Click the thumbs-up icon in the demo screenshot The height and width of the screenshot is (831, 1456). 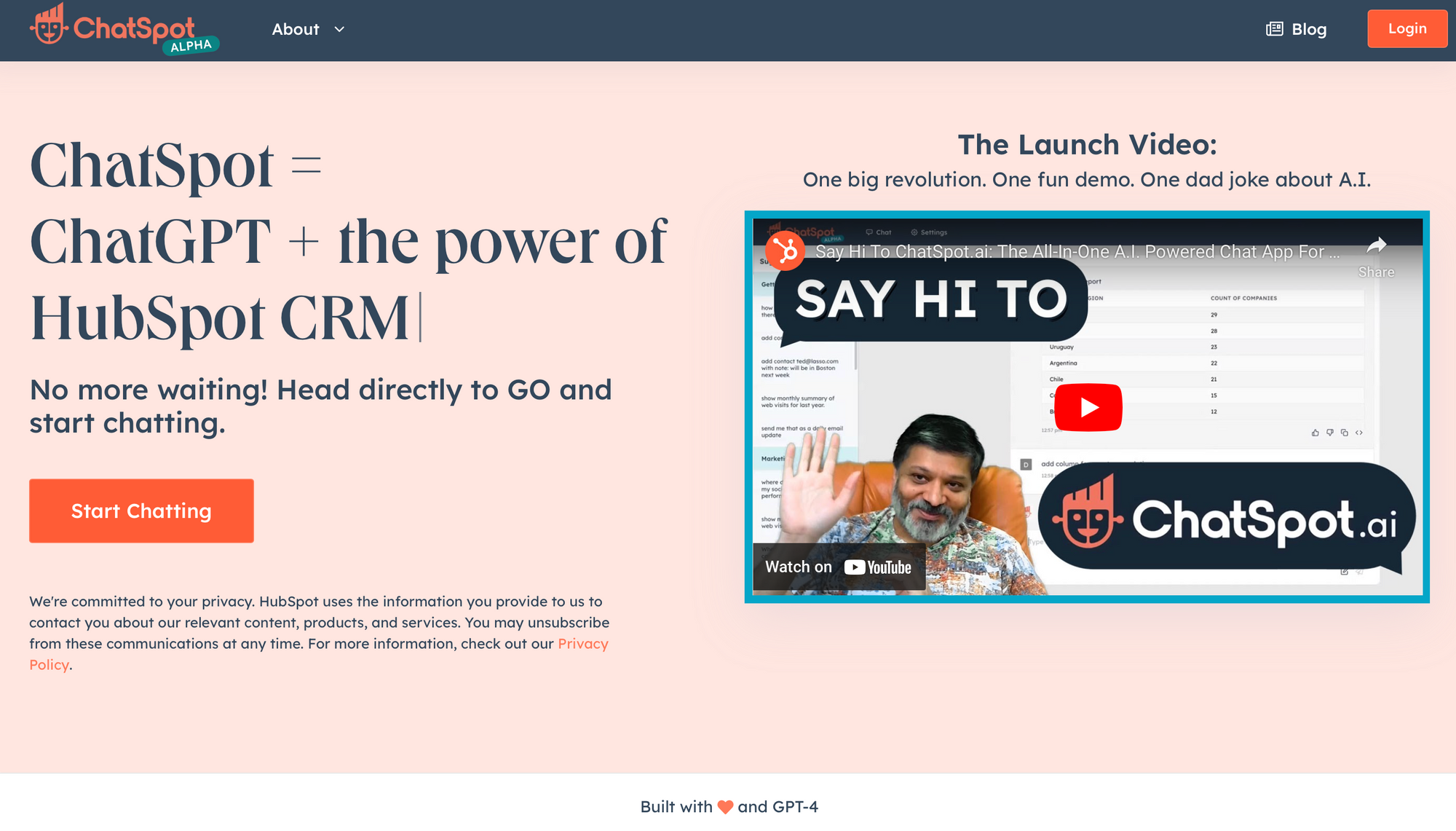1315,432
